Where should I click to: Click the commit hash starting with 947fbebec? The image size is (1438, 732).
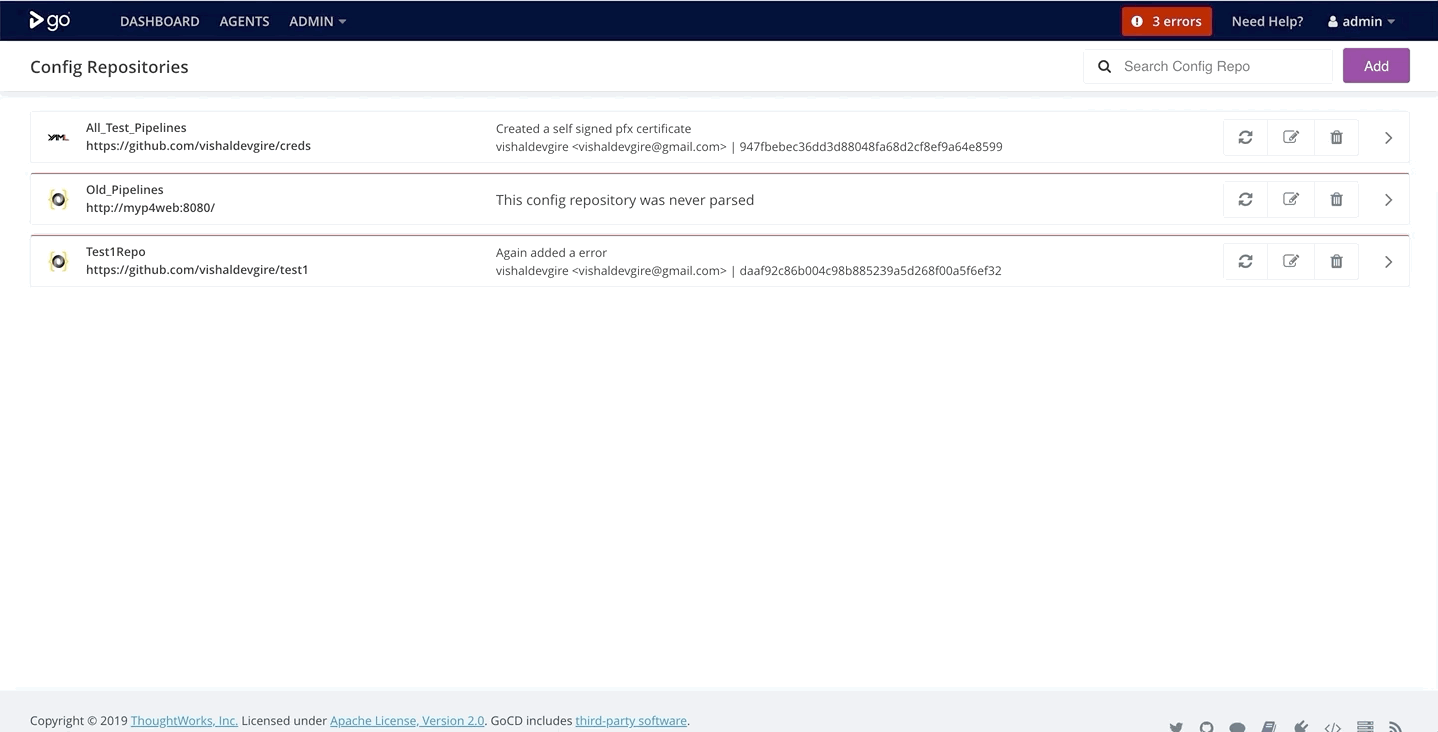coord(871,147)
